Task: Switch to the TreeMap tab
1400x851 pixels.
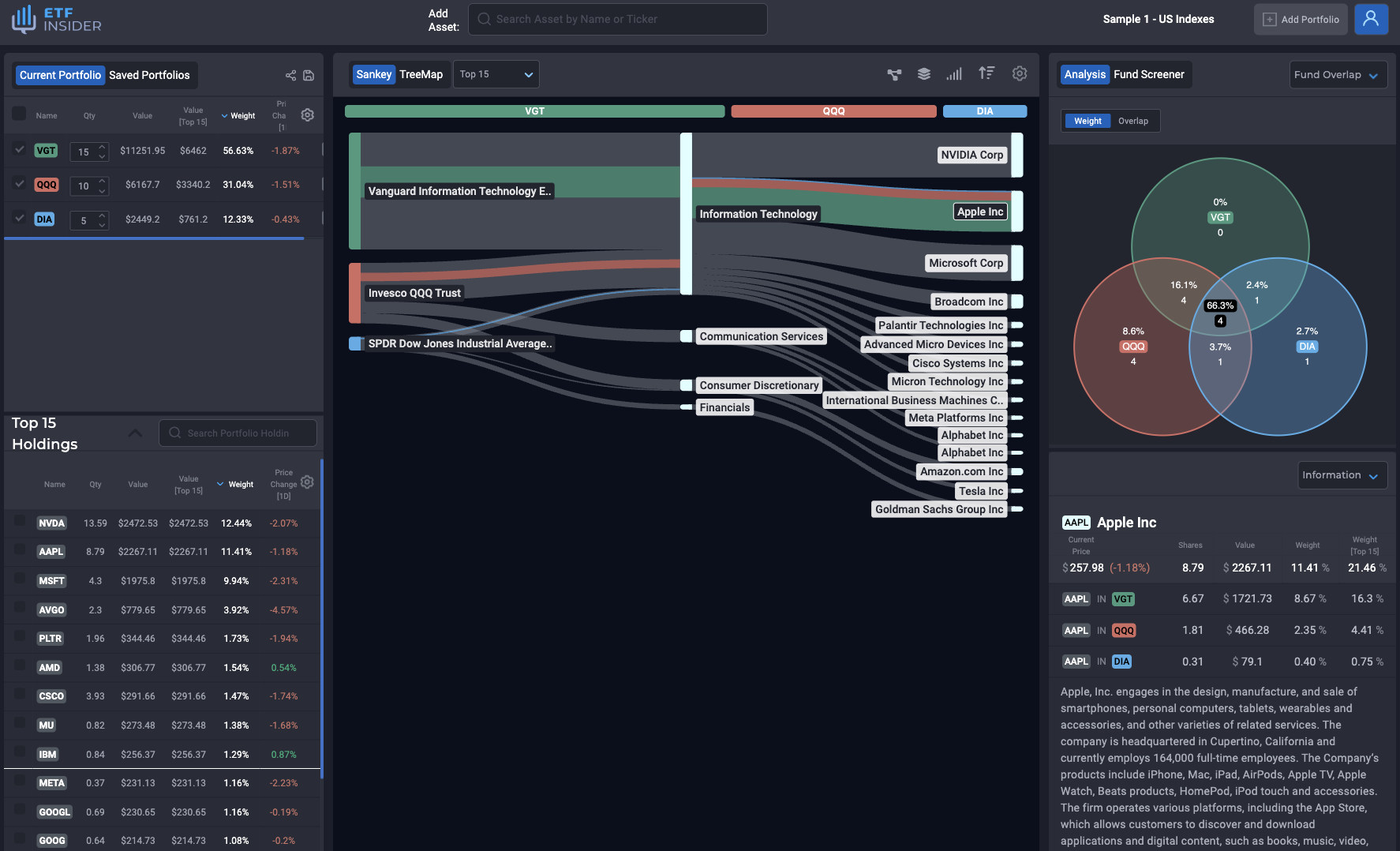Action: tap(421, 74)
